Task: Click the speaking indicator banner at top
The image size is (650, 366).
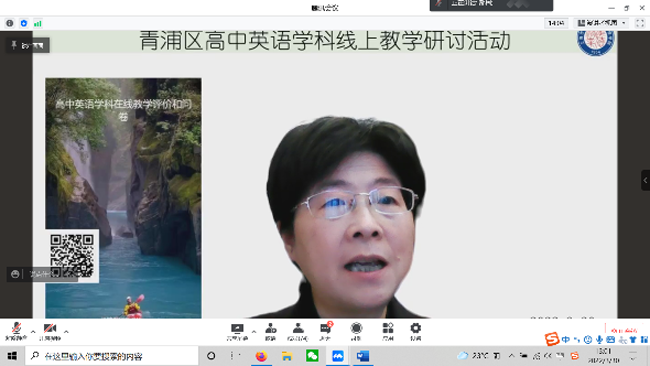Action: pos(491,5)
